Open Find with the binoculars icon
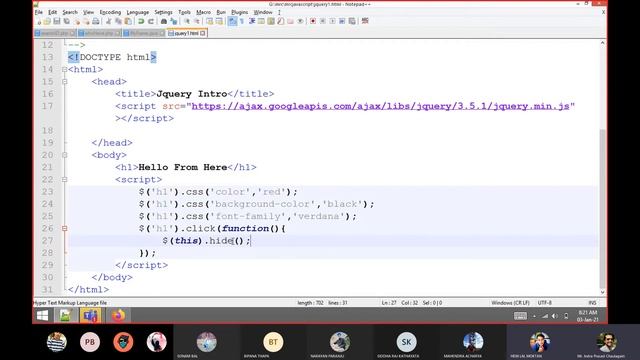Screen dimensions: 640x360 164,21
